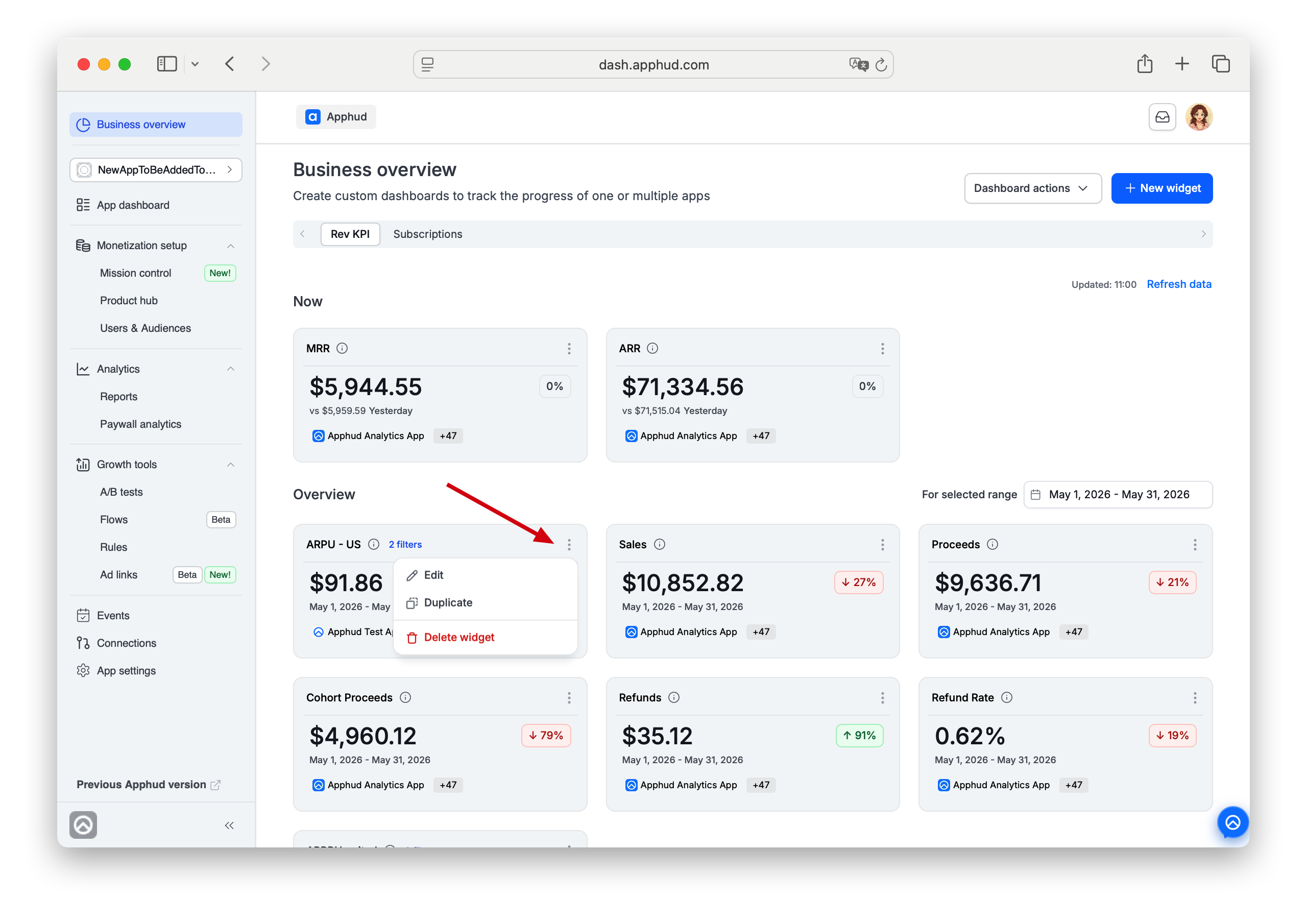Click the New widget button

click(x=1161, y=188)
